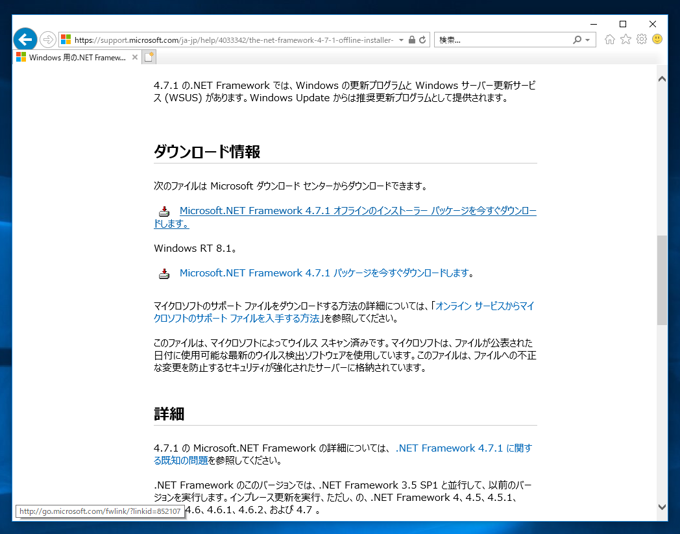This screenshot has width=680, height=534.
Task: Click the vertical scrollbar thumb
Action: 662,280
